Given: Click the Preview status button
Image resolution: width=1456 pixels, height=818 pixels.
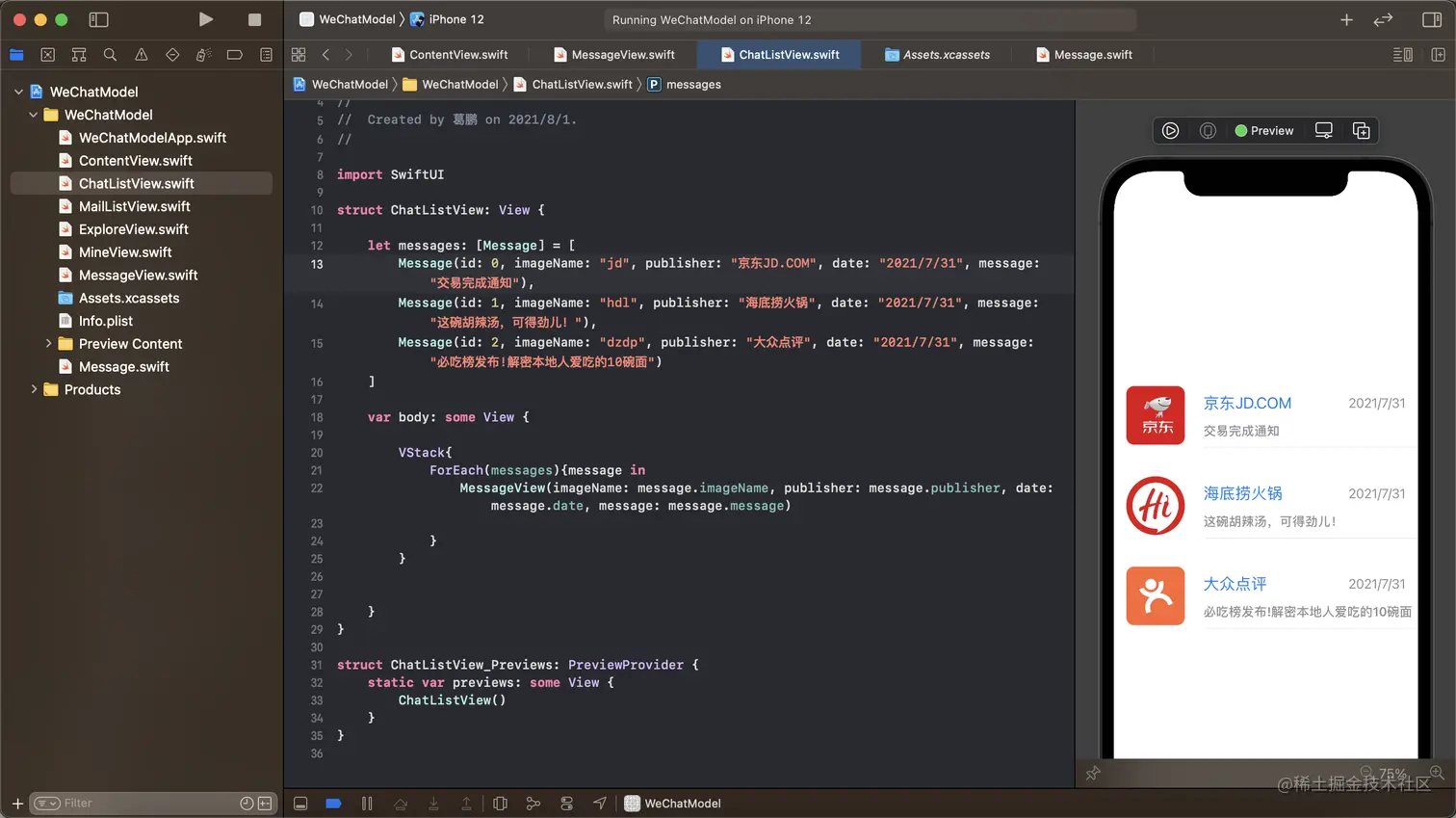Looking at the screenshot, I should pyautogui.click(x=1264, y=131).
